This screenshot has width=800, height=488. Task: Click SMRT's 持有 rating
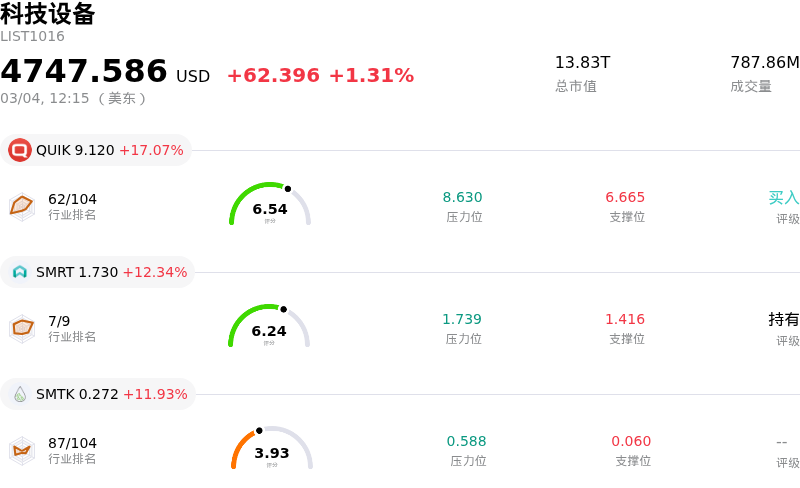tap(784, 320)
